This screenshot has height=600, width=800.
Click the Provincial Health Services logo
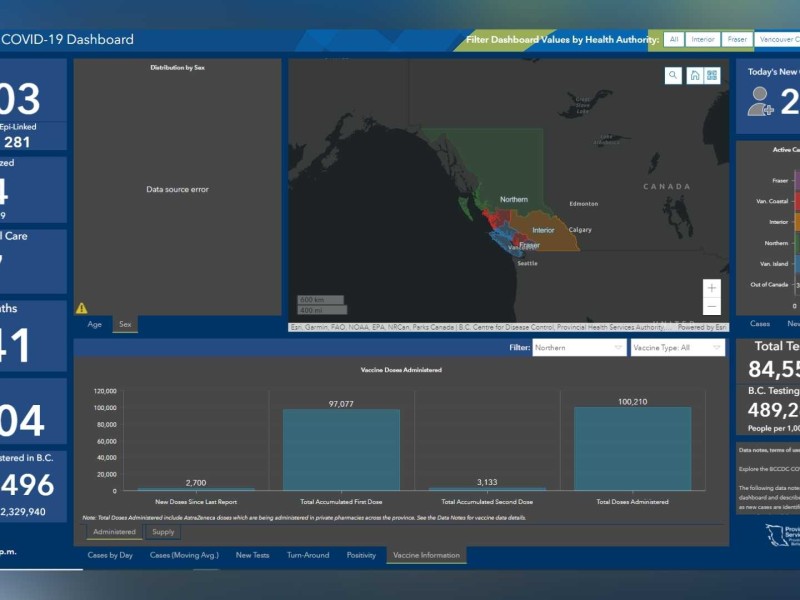780,534
